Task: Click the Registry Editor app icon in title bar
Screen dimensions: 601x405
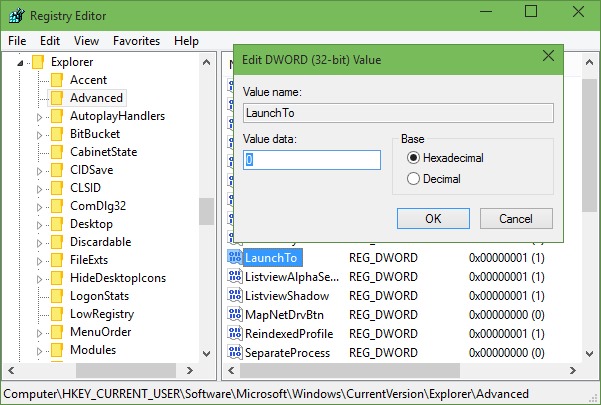Action: tap(16, 16)
